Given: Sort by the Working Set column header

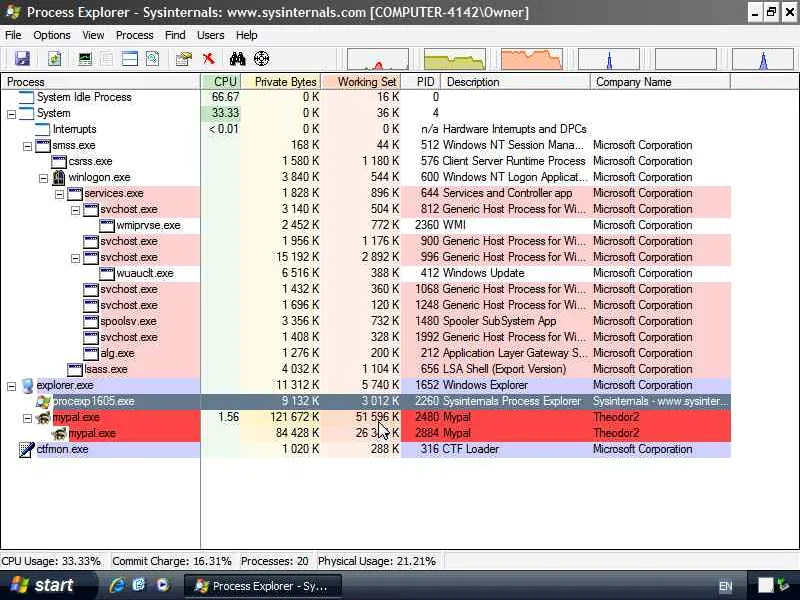Looking at the screenshot, I should pyautogui.click(x=361, y=82).
